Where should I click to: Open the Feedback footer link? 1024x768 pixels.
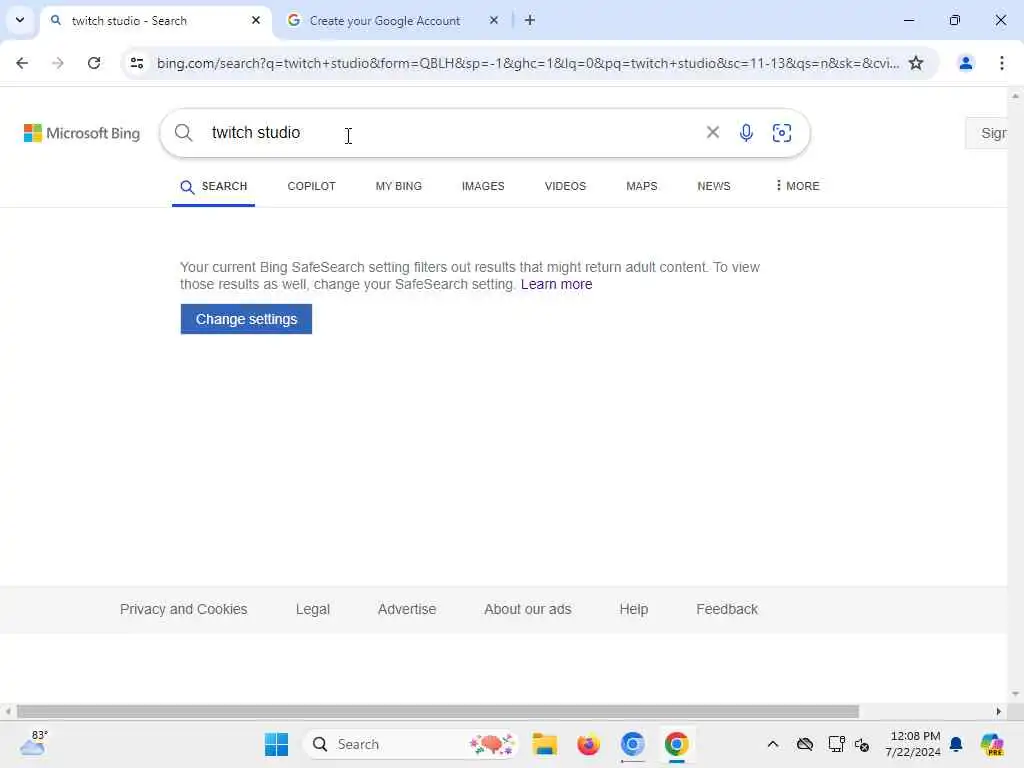727,609
